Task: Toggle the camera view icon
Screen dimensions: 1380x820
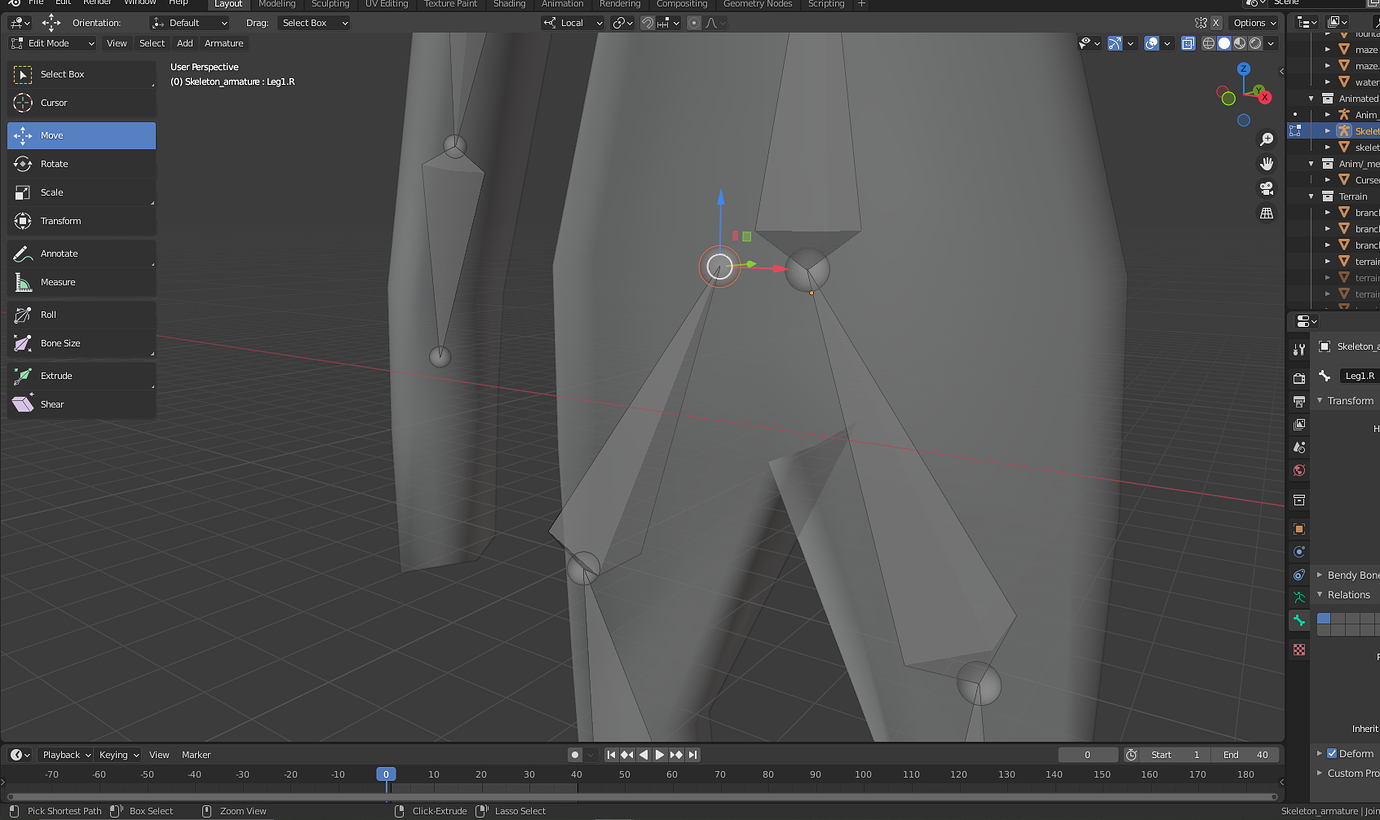Action: click(1267, 188)
